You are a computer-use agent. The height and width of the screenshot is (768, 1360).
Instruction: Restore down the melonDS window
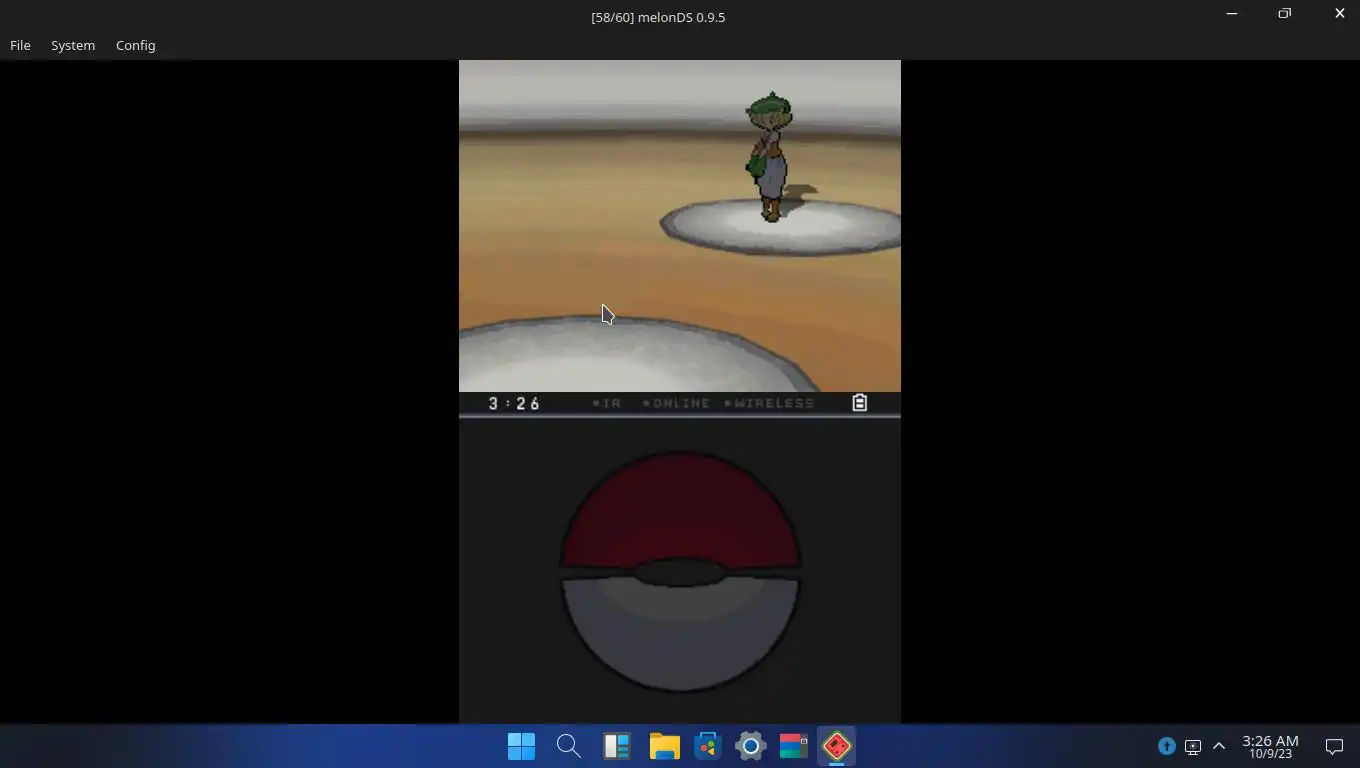[x=1285, y=14]
